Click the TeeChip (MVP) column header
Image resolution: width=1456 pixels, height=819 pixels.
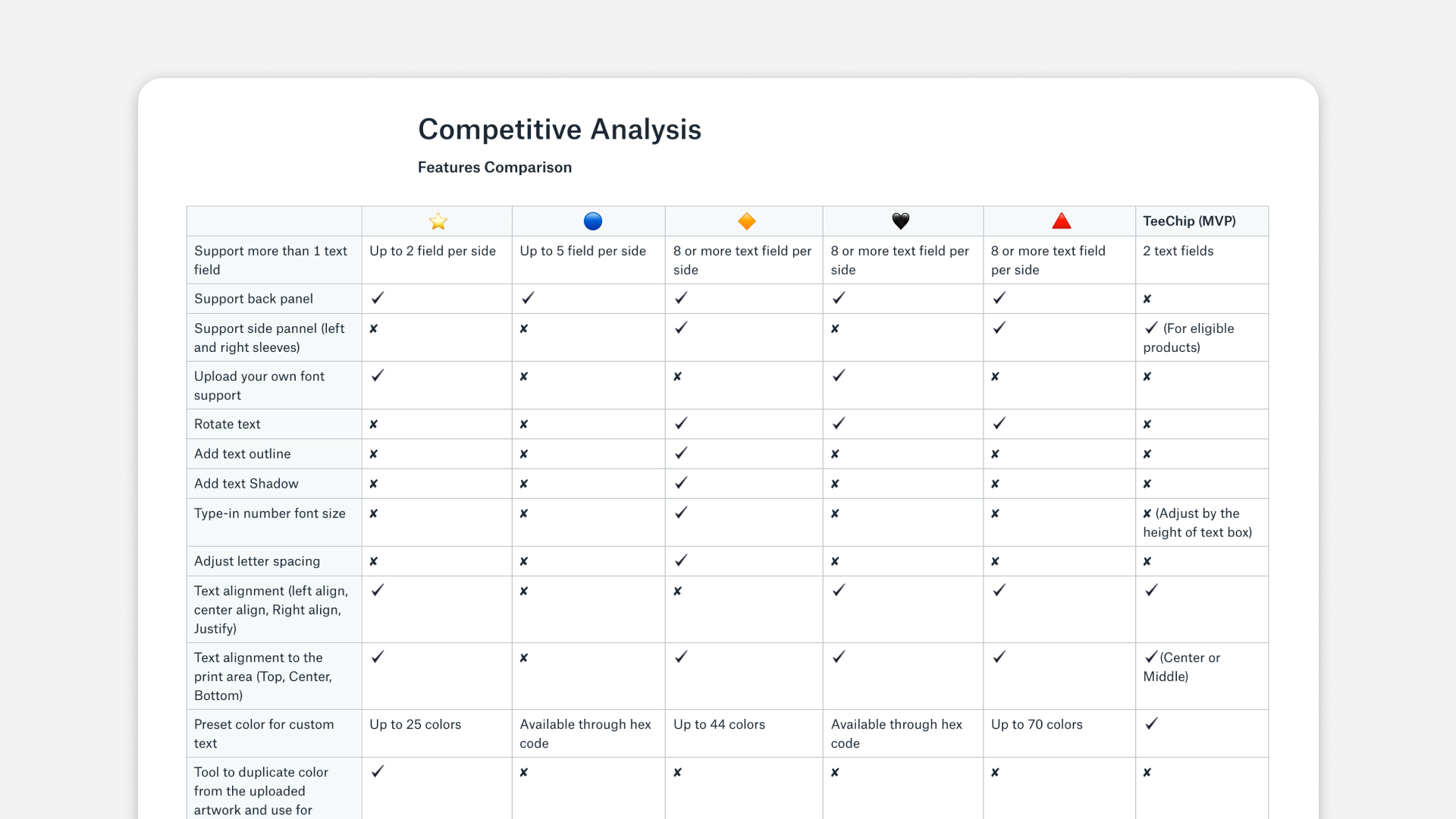(x=1189, y=221)
